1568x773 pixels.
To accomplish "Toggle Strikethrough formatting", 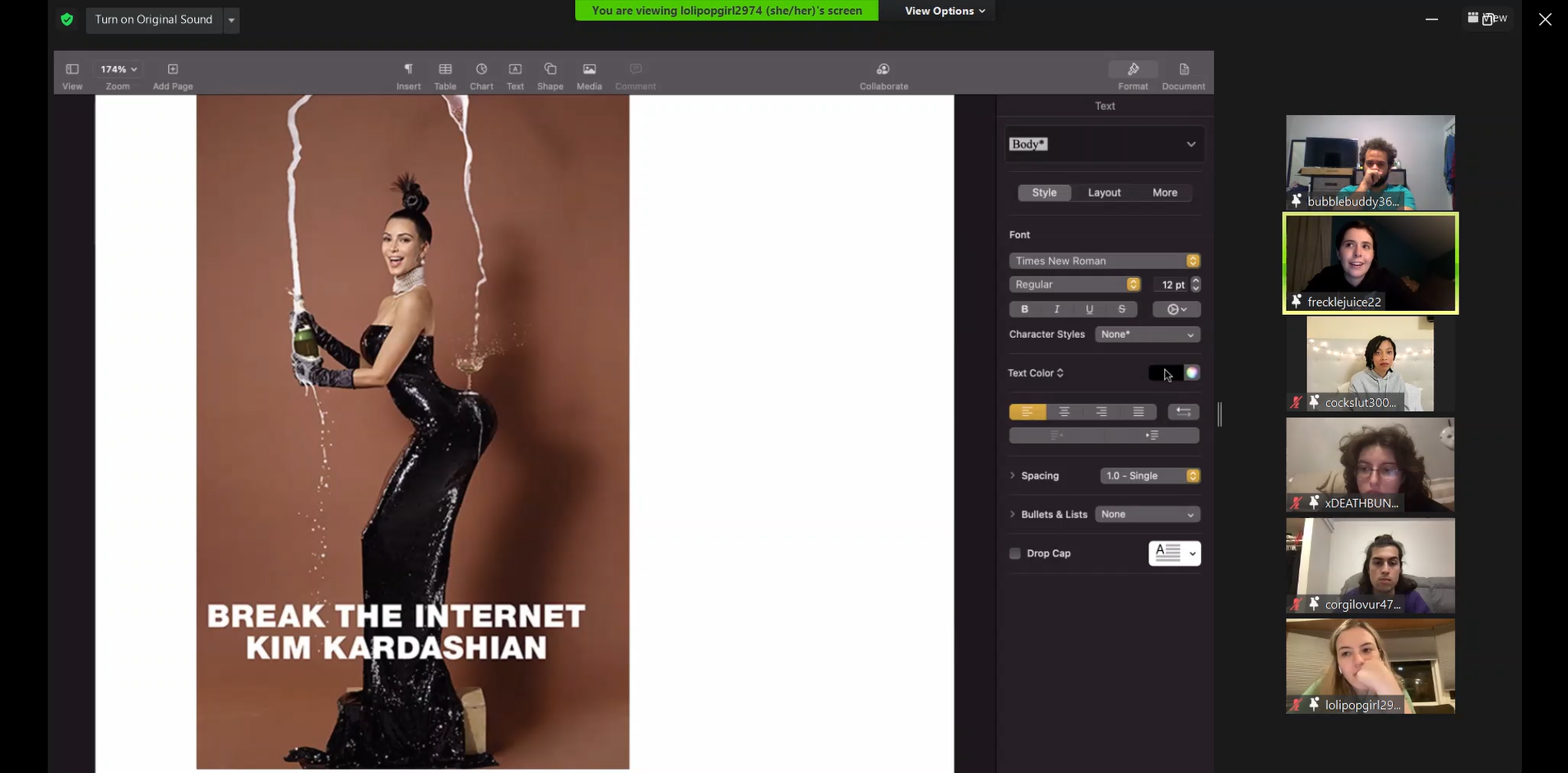I will tap(1121, 309).
